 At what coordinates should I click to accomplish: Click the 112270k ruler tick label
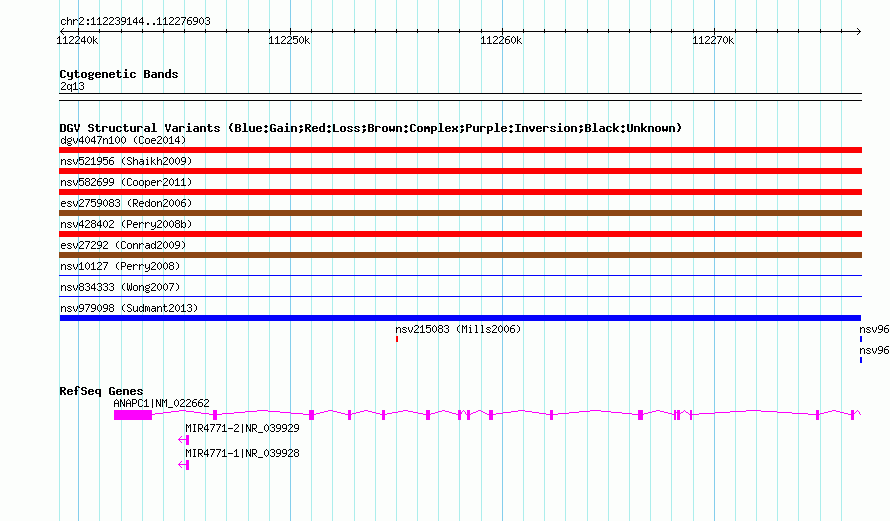coord(713,40)
